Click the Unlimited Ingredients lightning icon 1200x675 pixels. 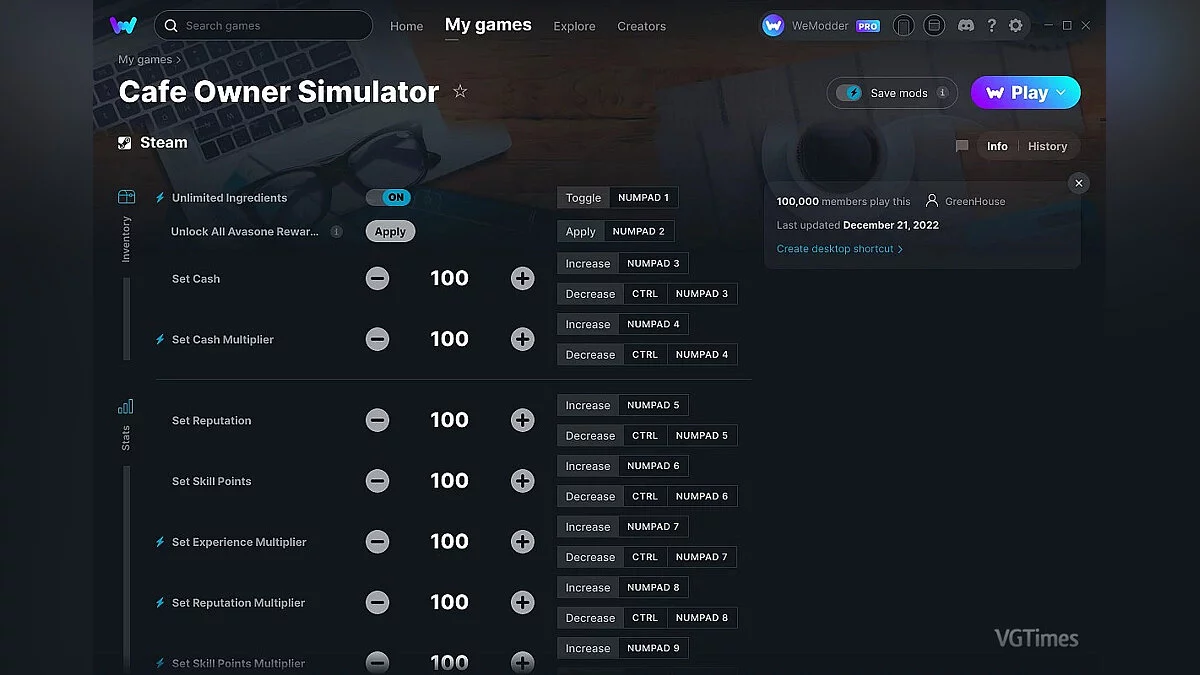click(x=160, y=198)
